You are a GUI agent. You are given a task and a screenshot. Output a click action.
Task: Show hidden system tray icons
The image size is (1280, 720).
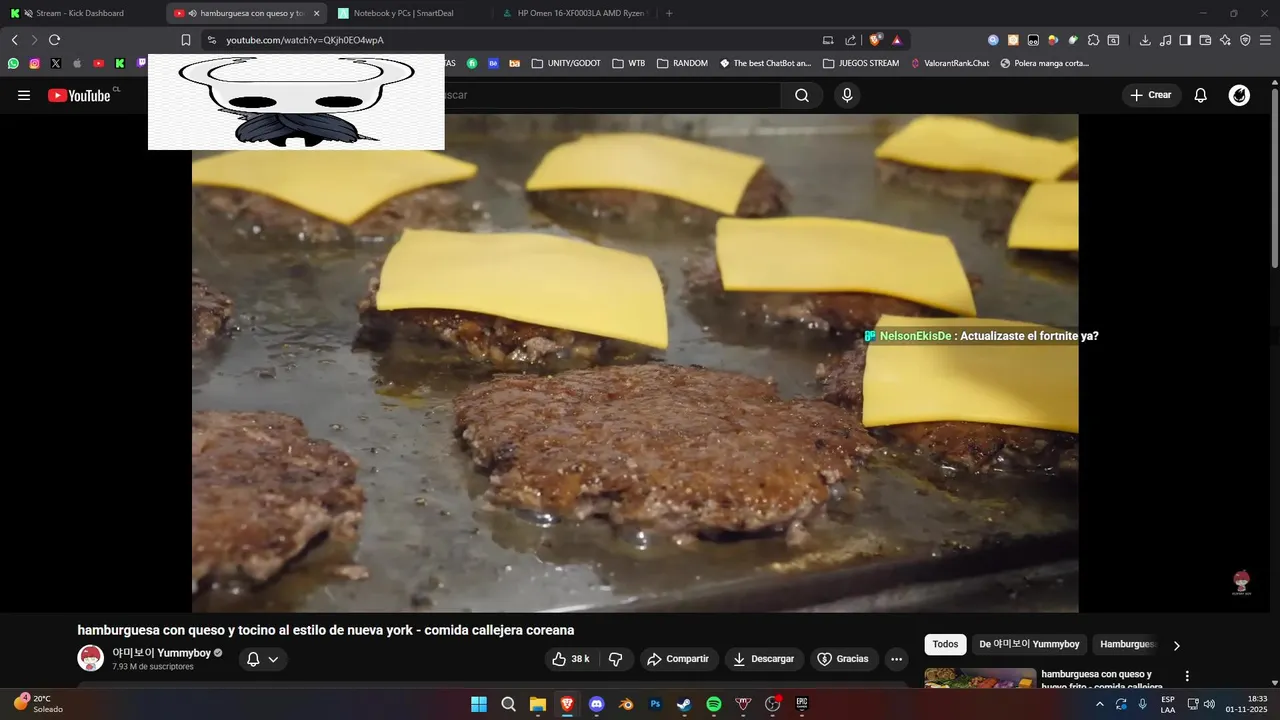coord(1100,704)
